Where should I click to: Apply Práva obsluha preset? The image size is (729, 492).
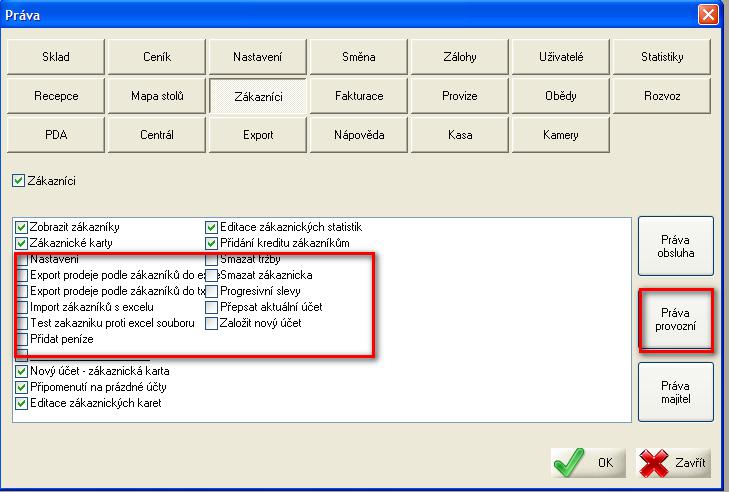tap(676, 246)
